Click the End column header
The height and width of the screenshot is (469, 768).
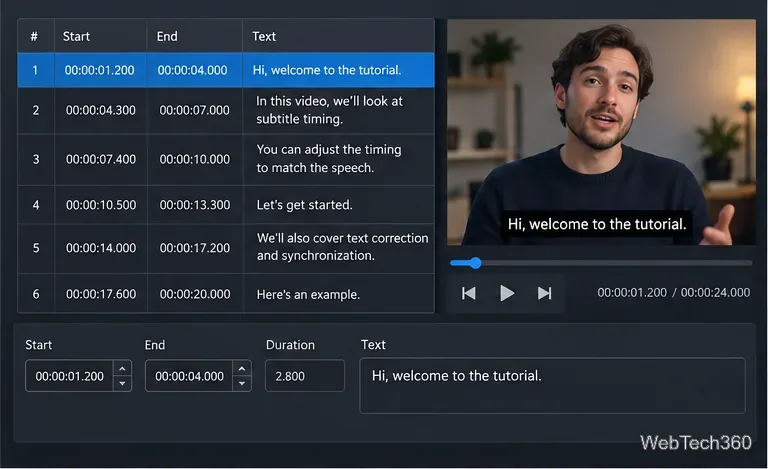pyautogui.click(x=167, y=36)
